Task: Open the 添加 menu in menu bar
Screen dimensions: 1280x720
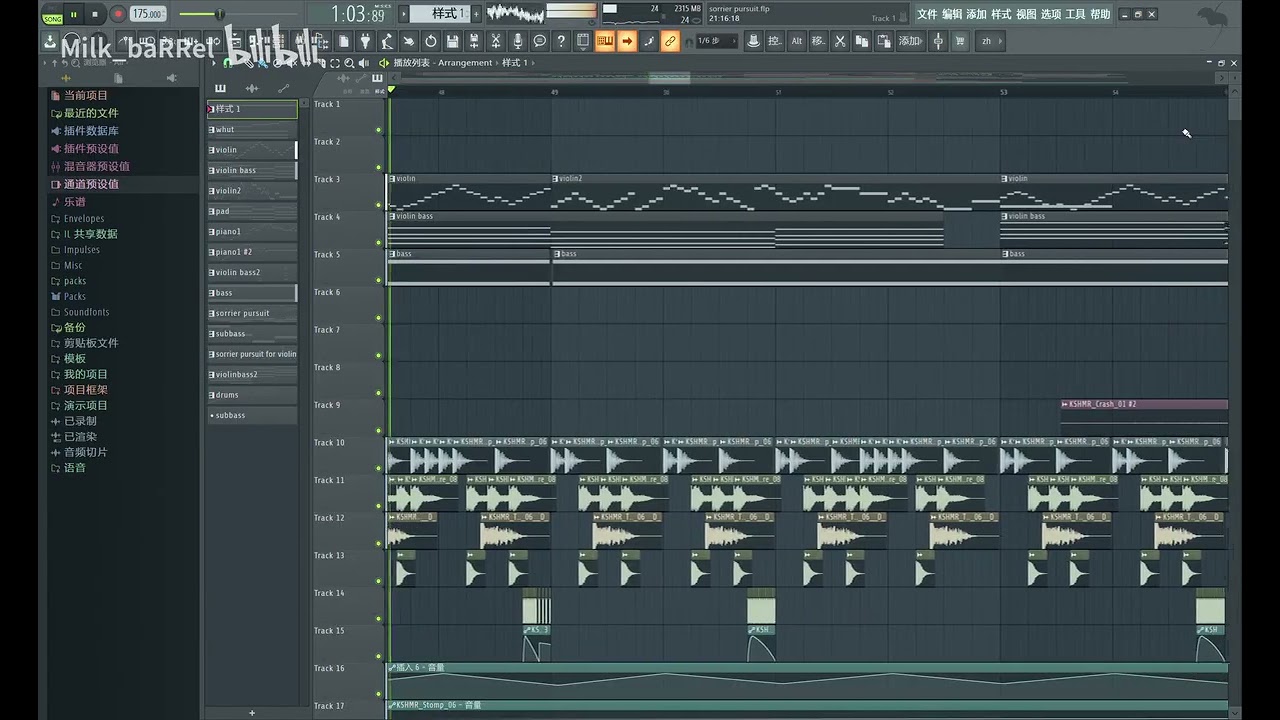Action: click(x=976, y=14)
